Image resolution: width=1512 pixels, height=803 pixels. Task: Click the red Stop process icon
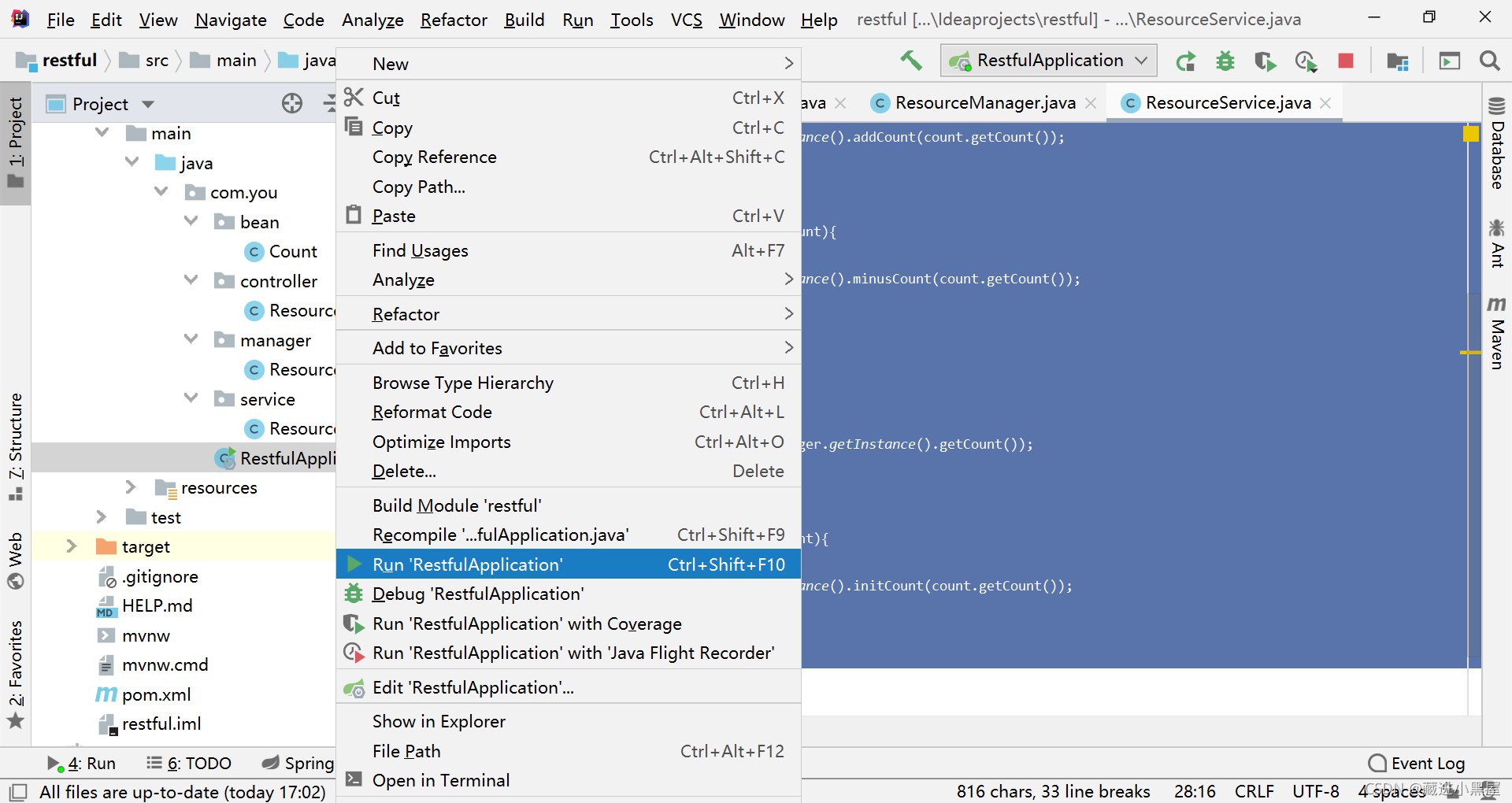point(1346,61)
